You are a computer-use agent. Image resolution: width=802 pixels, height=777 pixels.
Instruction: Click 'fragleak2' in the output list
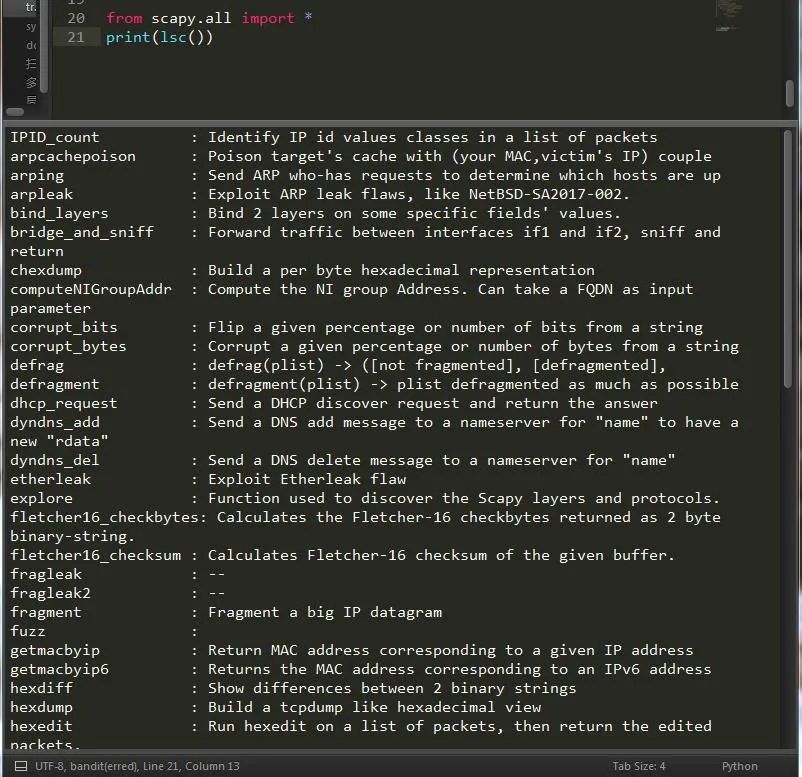[51, 593]
